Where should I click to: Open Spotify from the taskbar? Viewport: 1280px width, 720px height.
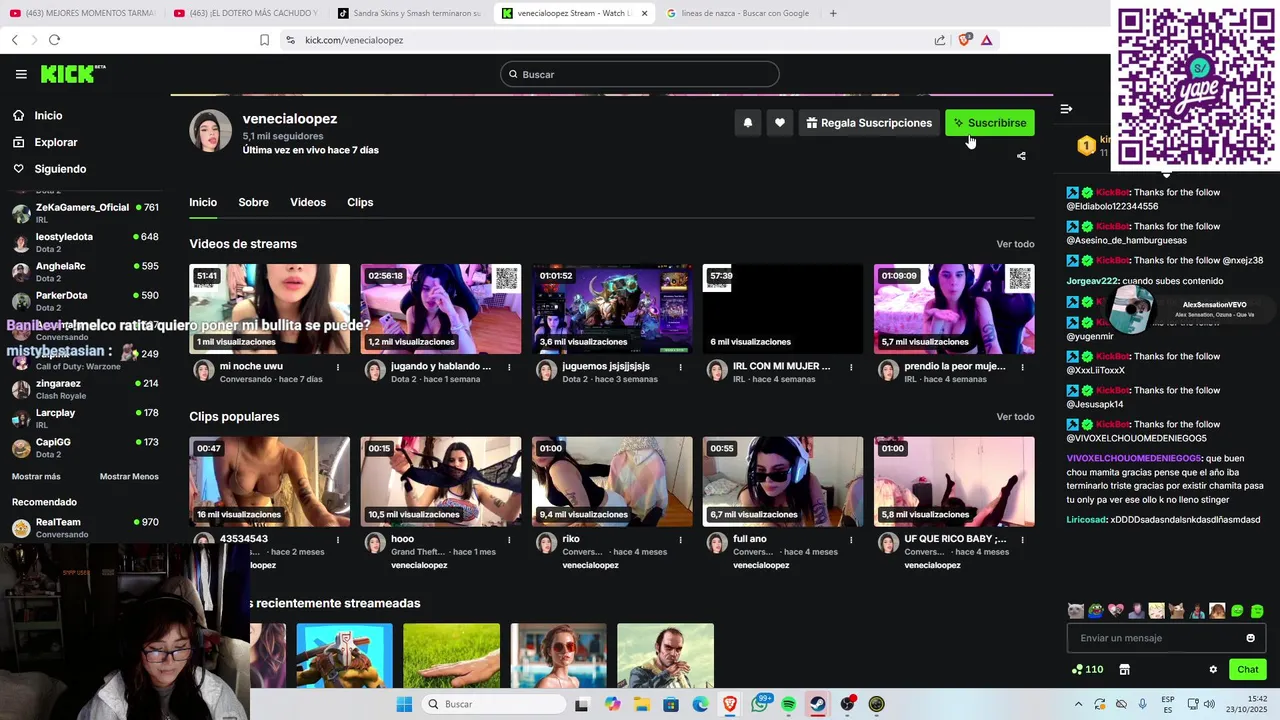(789, 704)
